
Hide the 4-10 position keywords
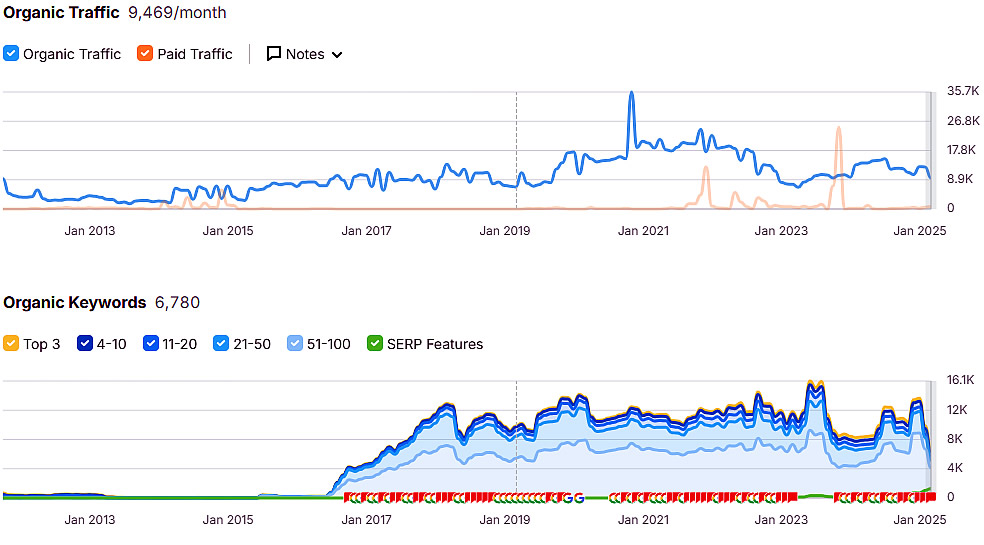coord(84,344)
